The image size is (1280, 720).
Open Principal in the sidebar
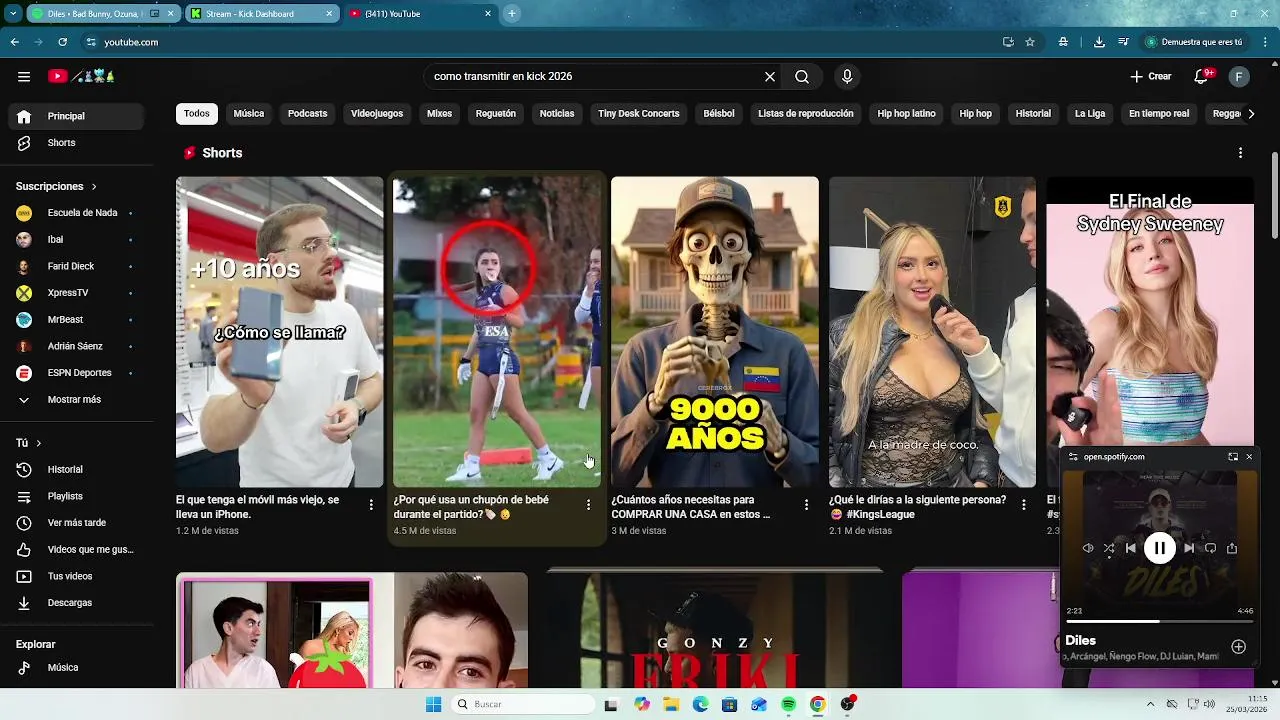pos(74,116)
